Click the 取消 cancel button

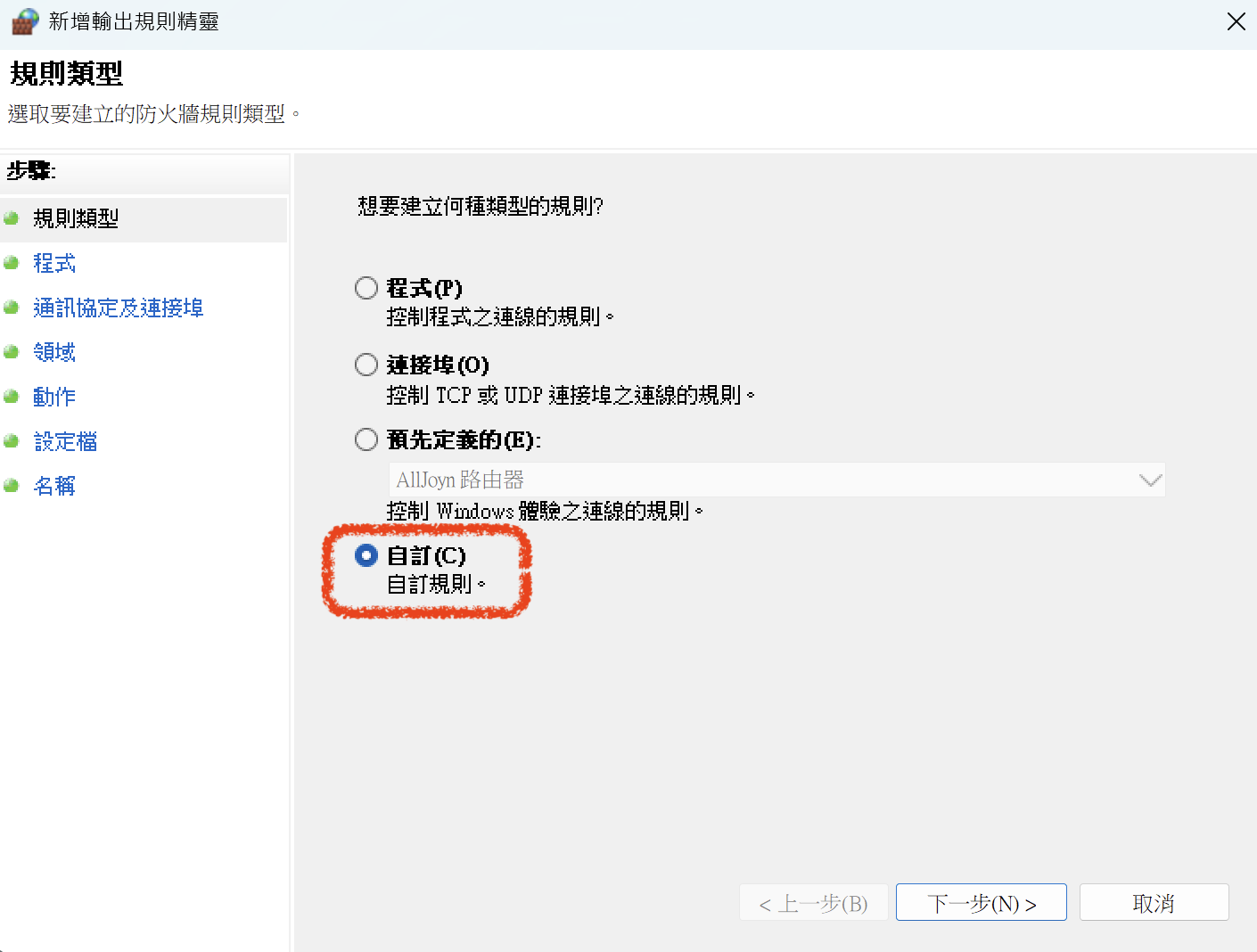(1154, 903)
